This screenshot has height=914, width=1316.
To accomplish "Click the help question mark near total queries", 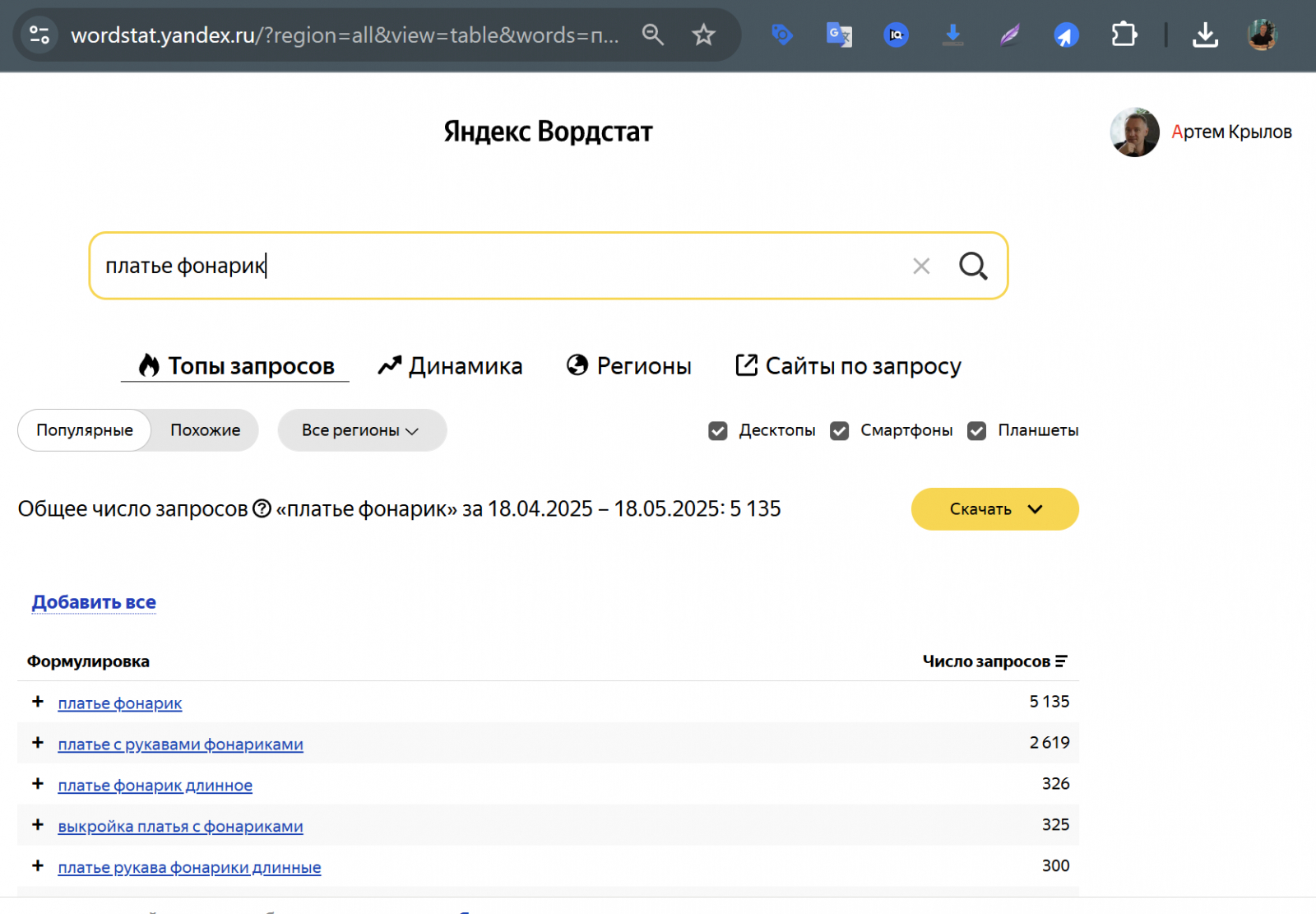I will pyautogui.click(x=262, y=509).
